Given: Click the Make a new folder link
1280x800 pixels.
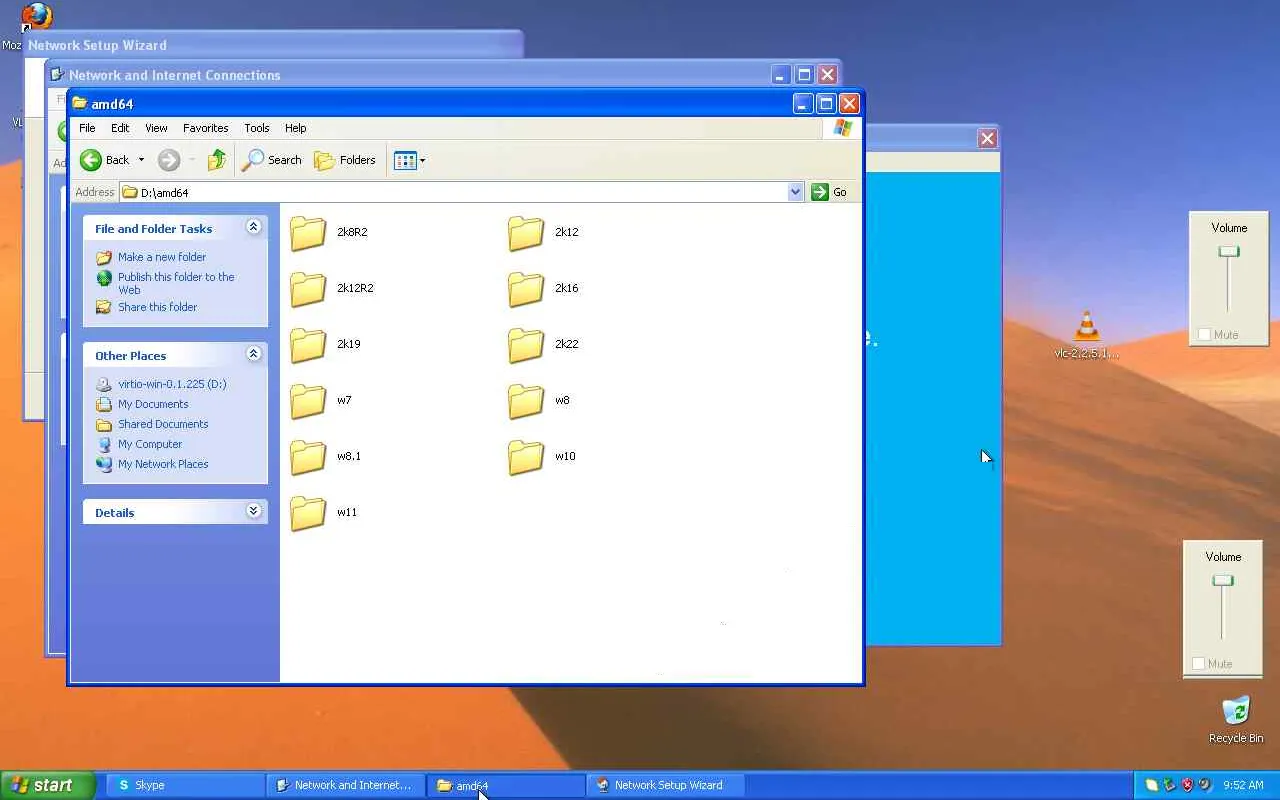Looking at the screenshot, I should pyautogui.click(x=162, y=257).
